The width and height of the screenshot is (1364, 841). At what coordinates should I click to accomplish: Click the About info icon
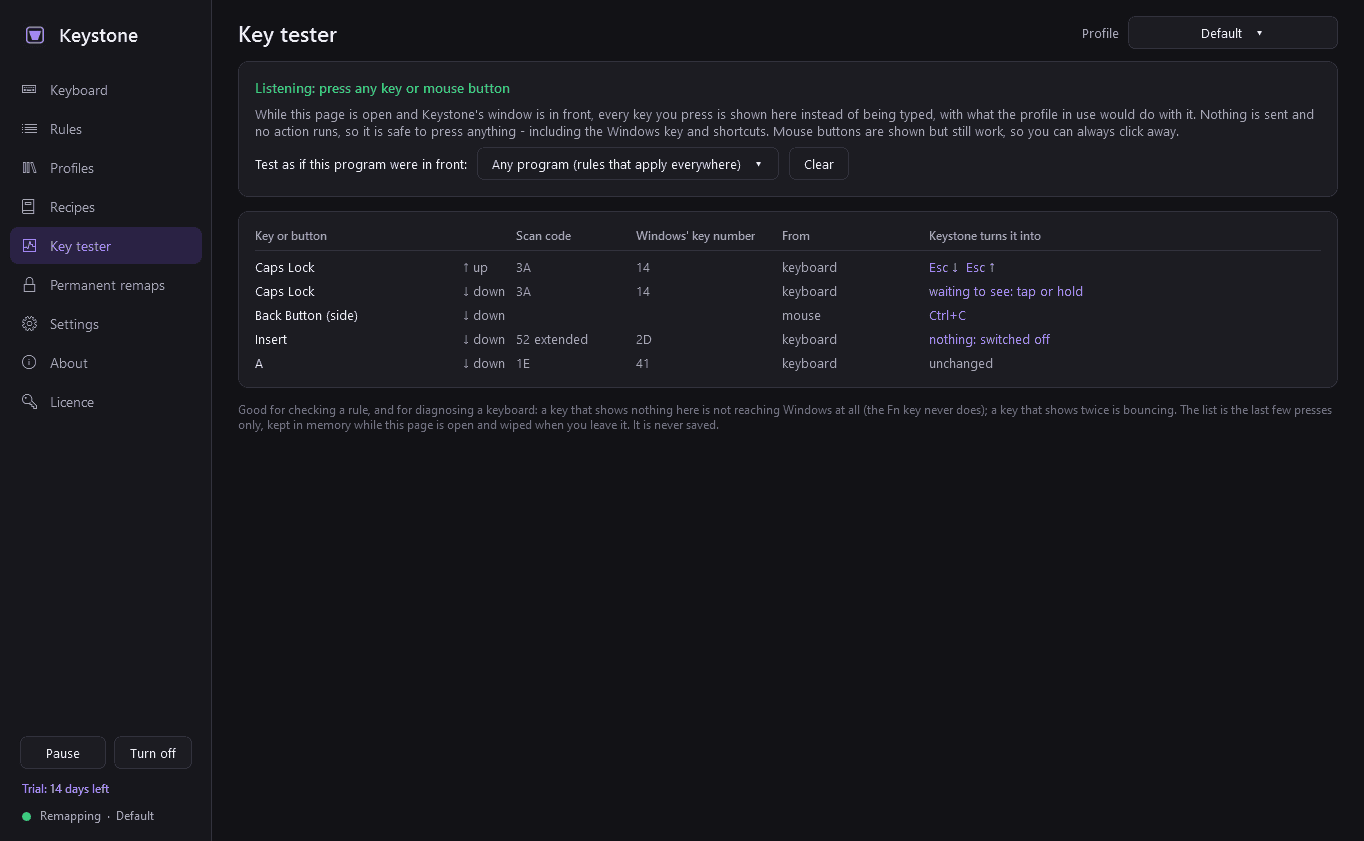(x=29, y=363)
